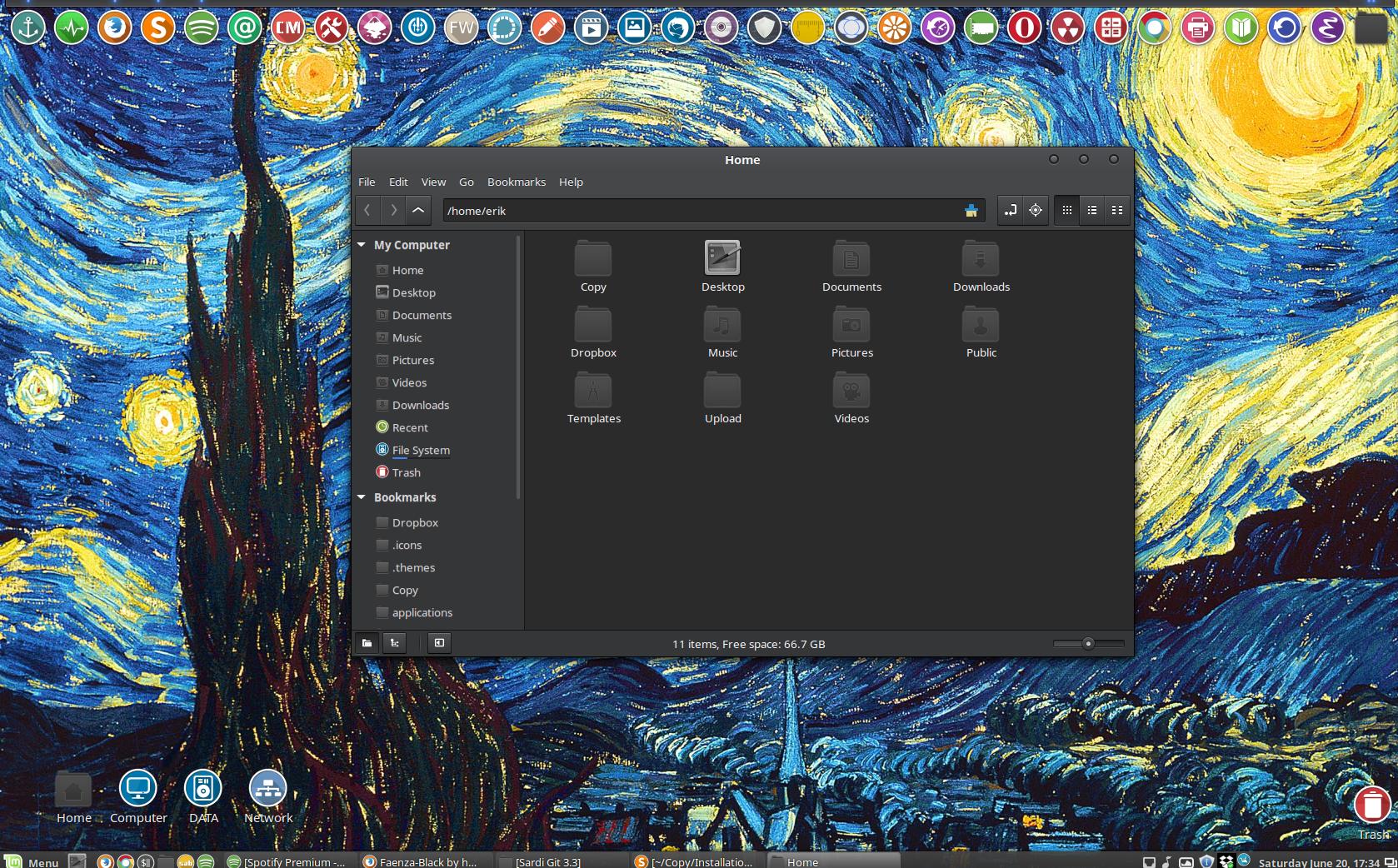Open the Menu button in the taskbar

32,861
